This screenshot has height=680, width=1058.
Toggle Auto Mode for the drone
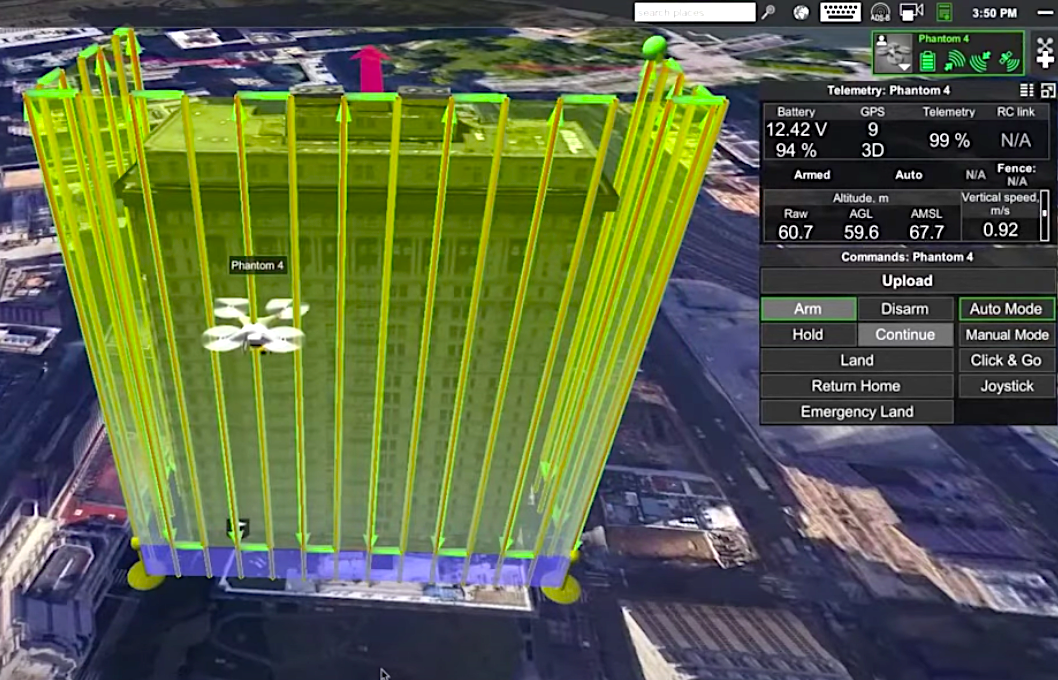coord(1006,308)
